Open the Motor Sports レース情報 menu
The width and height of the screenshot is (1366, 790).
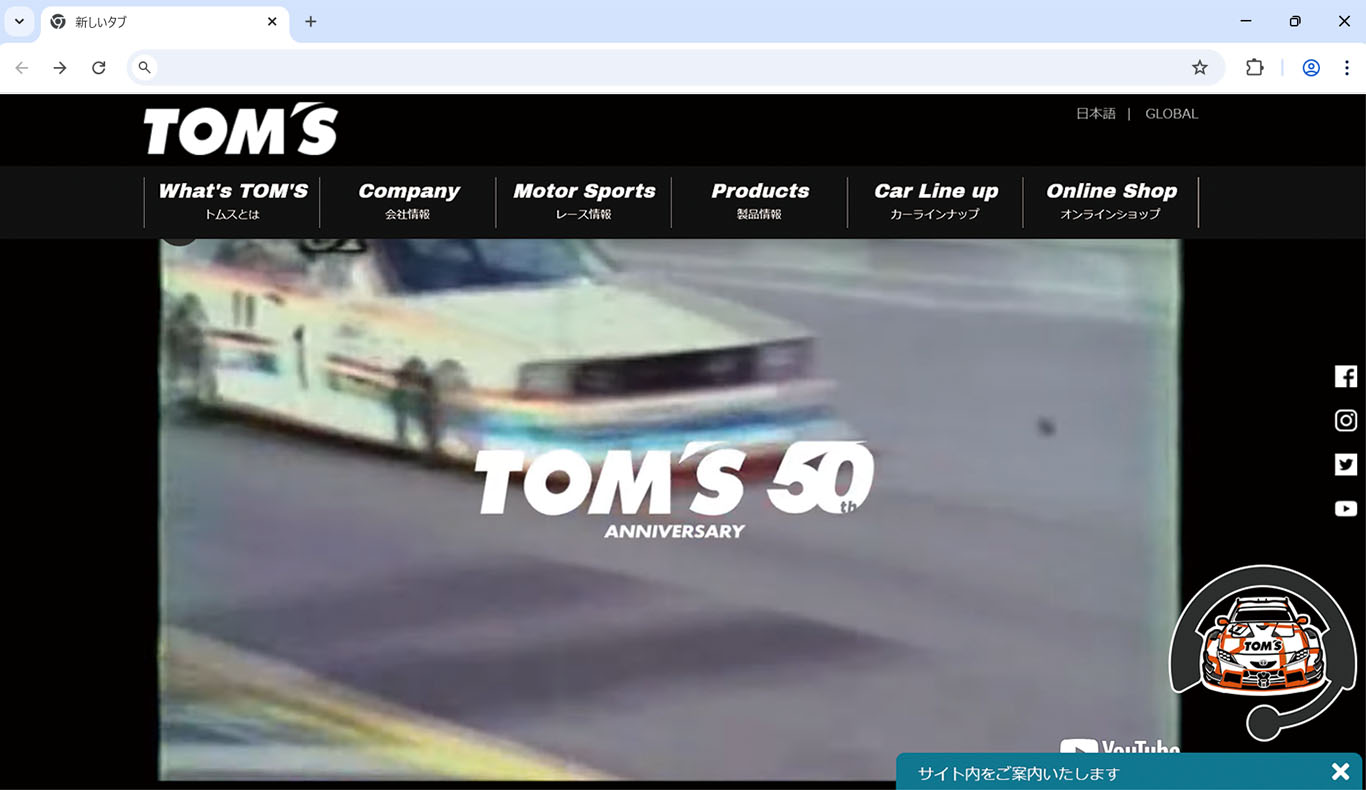click(x=584, y=202)
